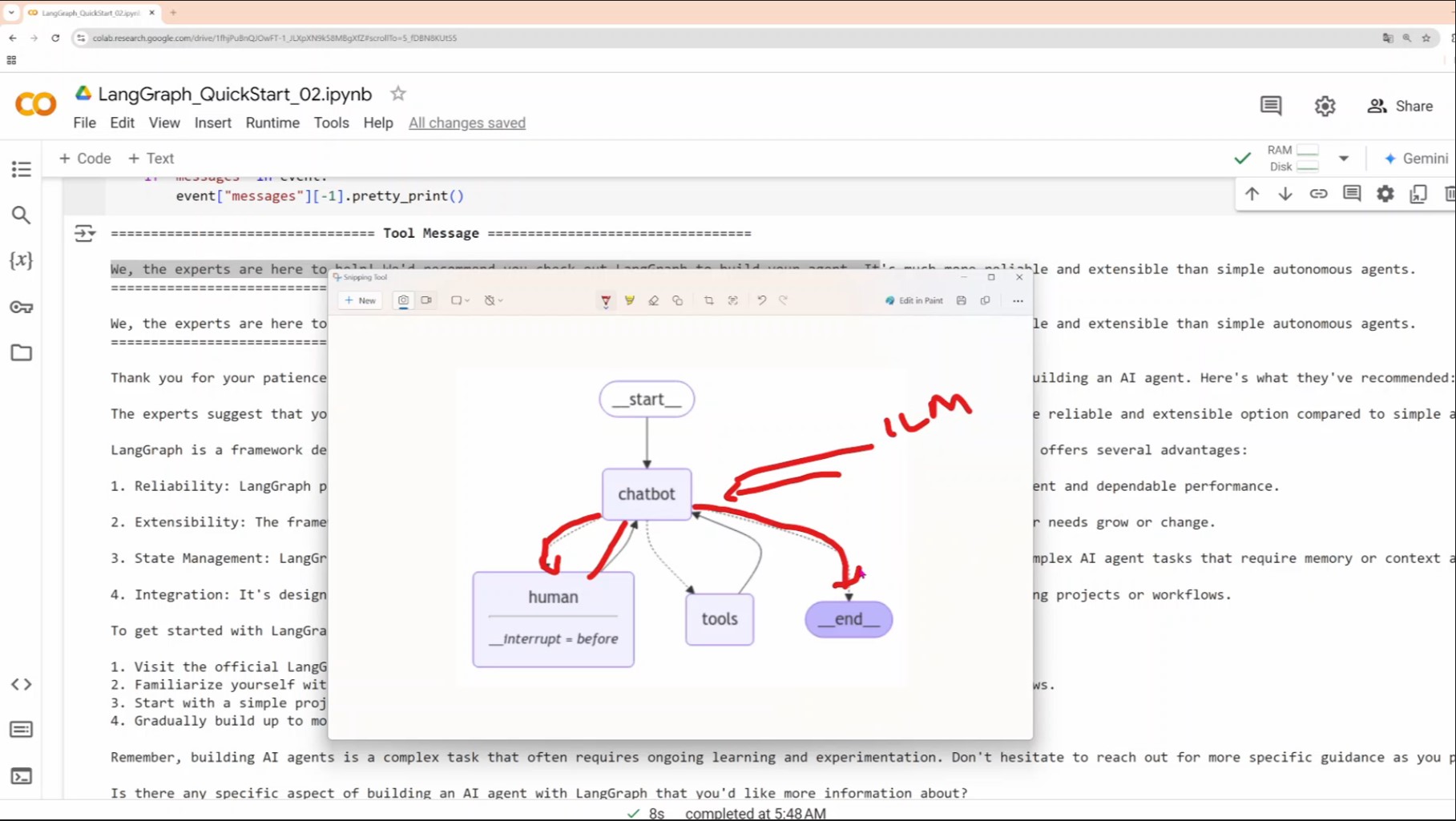Open the Colab logo home link
Viewport: 1456px width, 821px height.
coord(36,104)
